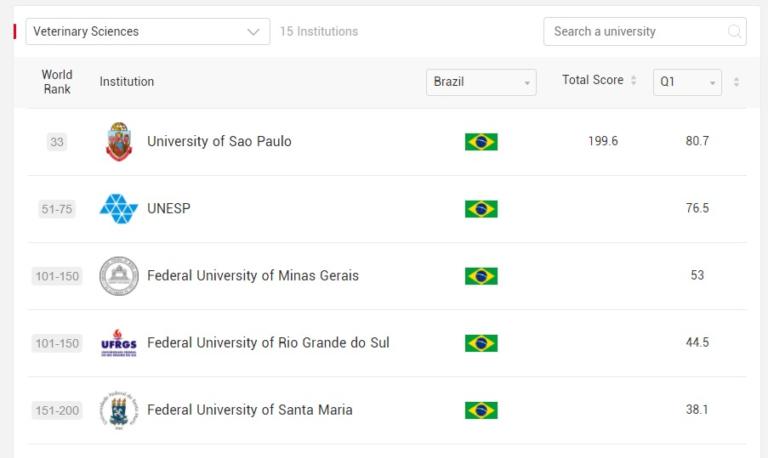
Task: Open the UNESP institution link
Action: coord(168,209)
